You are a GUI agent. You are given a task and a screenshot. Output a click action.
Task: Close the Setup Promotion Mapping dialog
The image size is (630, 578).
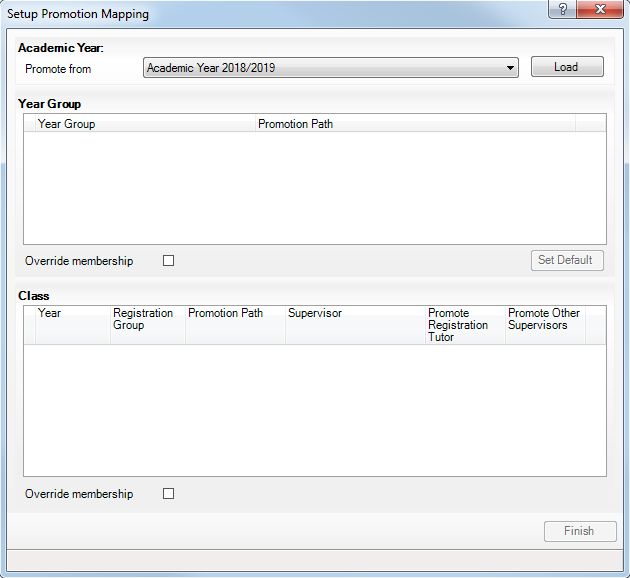[x=600, y=9]
